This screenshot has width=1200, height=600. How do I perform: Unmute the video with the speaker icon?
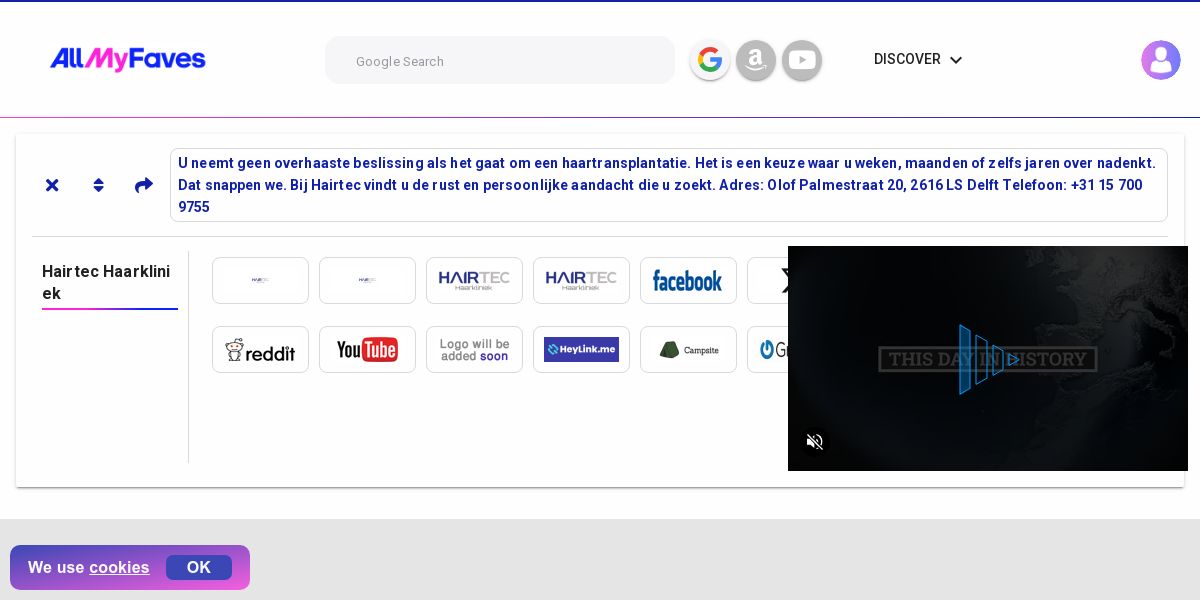pyautogui.click(x=815, y=442)
